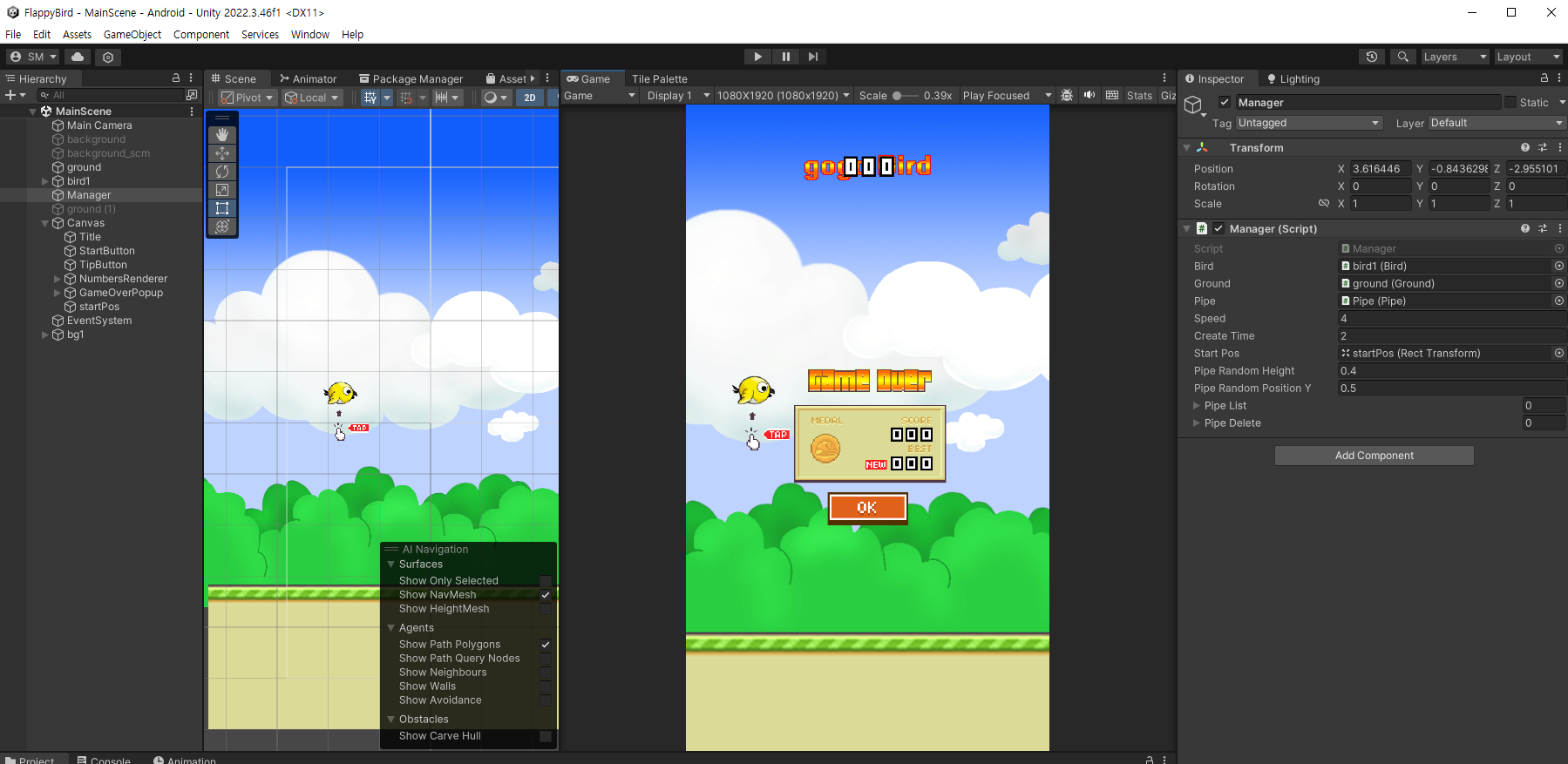The image size is (1568, 764).
Task: Open the GameObject menu
Action: 132,35
